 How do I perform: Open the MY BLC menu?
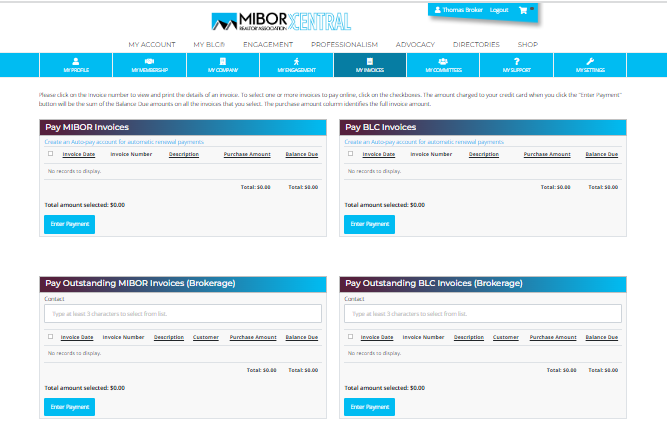pyautogui.click(x=209, y=44)
